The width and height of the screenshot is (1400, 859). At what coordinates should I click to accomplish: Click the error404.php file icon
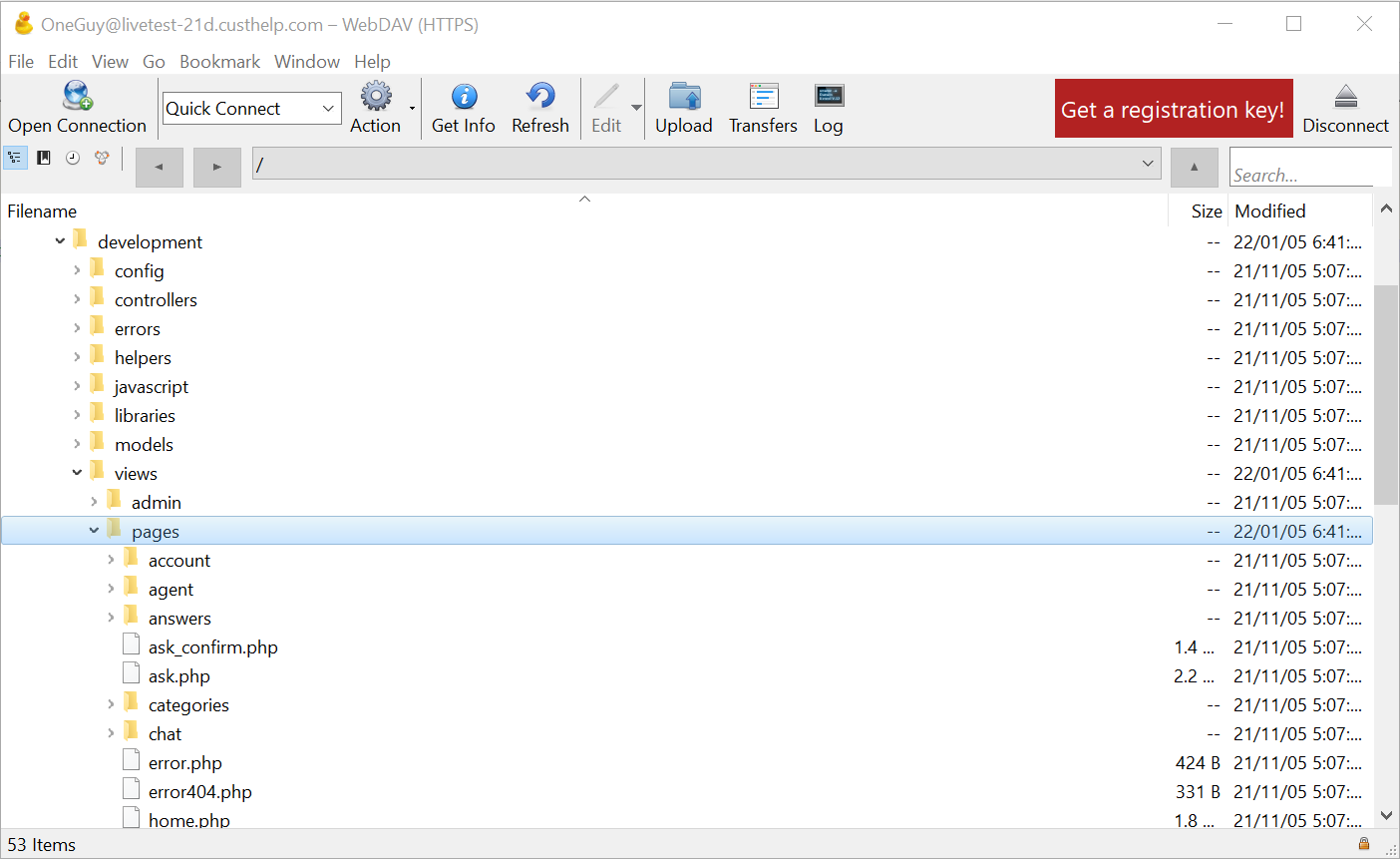pos(131,789)
